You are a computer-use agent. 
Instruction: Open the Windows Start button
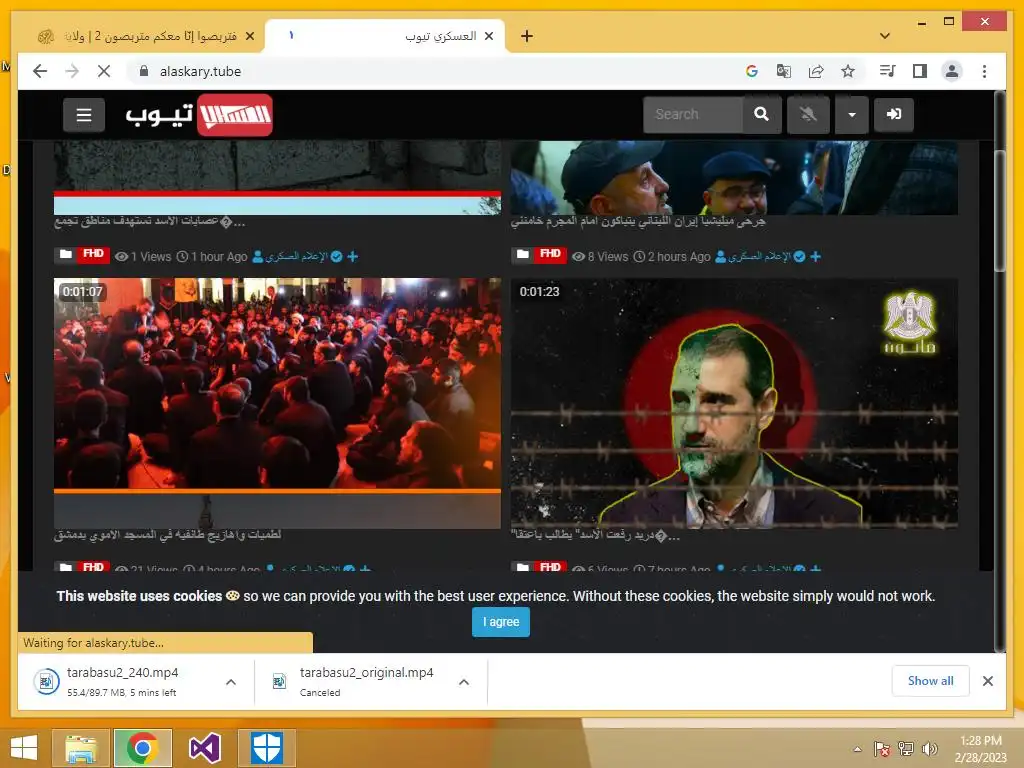[x=24, y=748]
